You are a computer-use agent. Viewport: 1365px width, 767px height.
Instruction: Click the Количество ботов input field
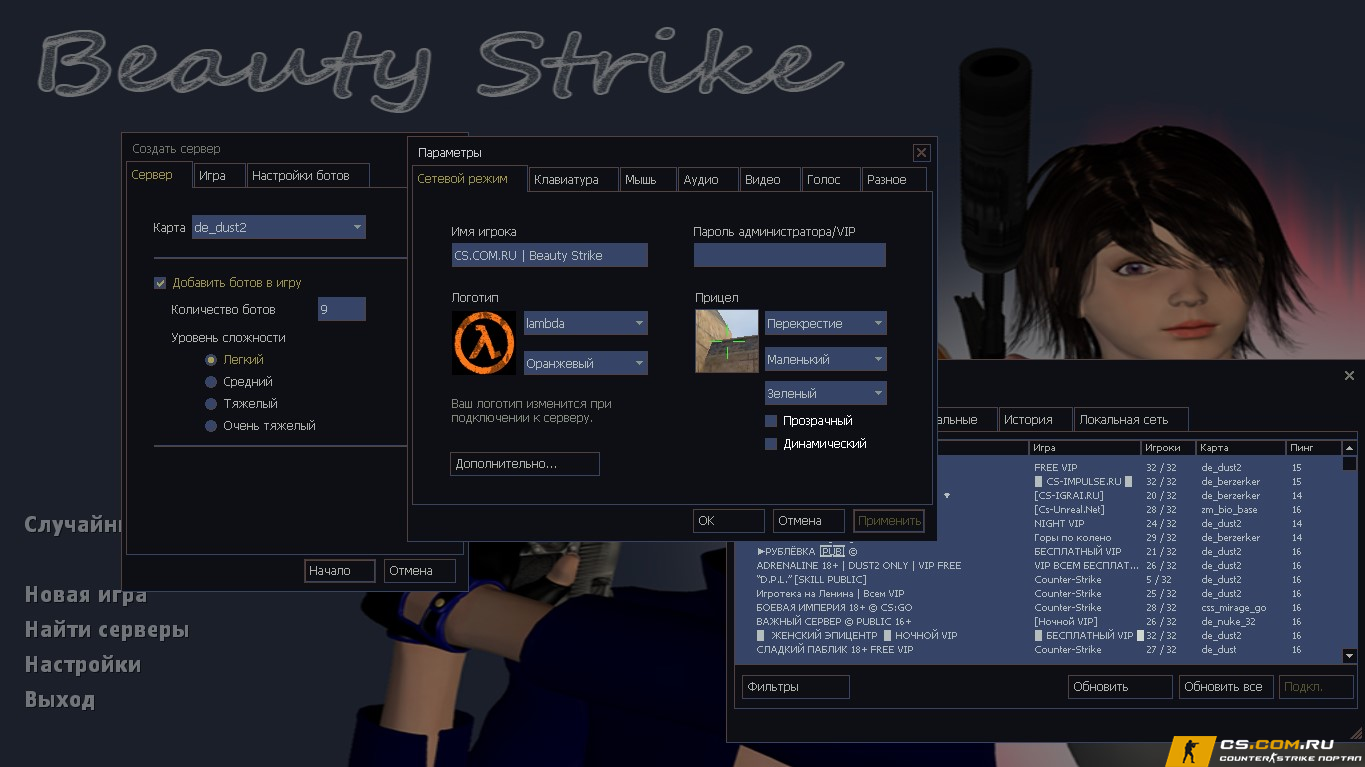click(x=342, y=309)
